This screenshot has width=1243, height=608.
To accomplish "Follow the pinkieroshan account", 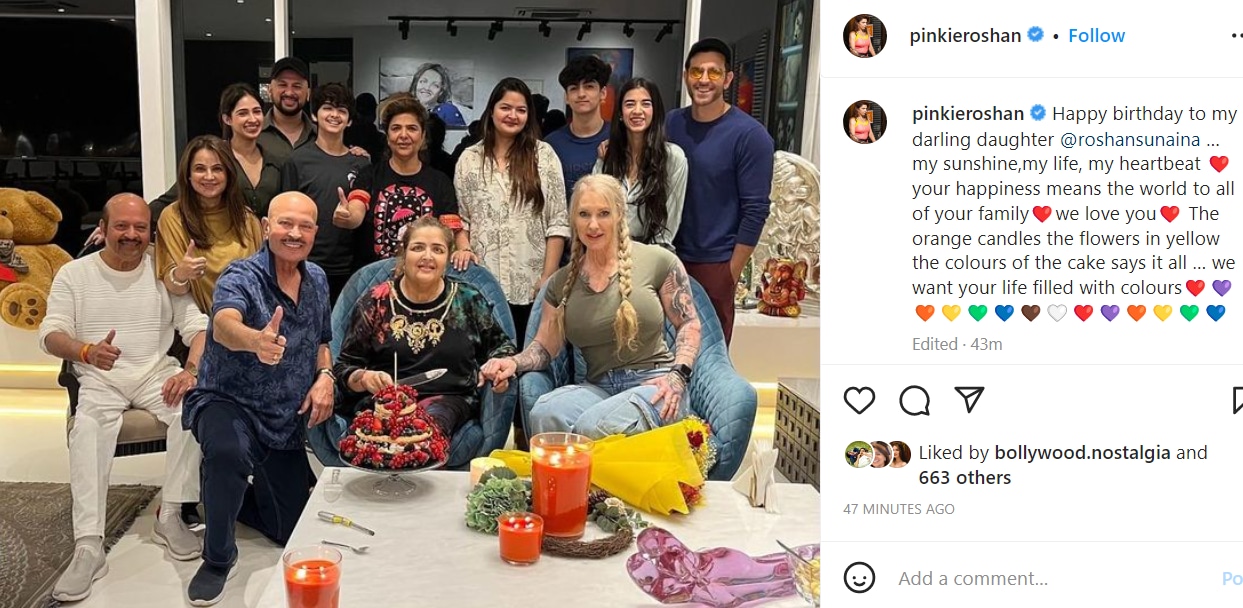I will click(1096, 35).
